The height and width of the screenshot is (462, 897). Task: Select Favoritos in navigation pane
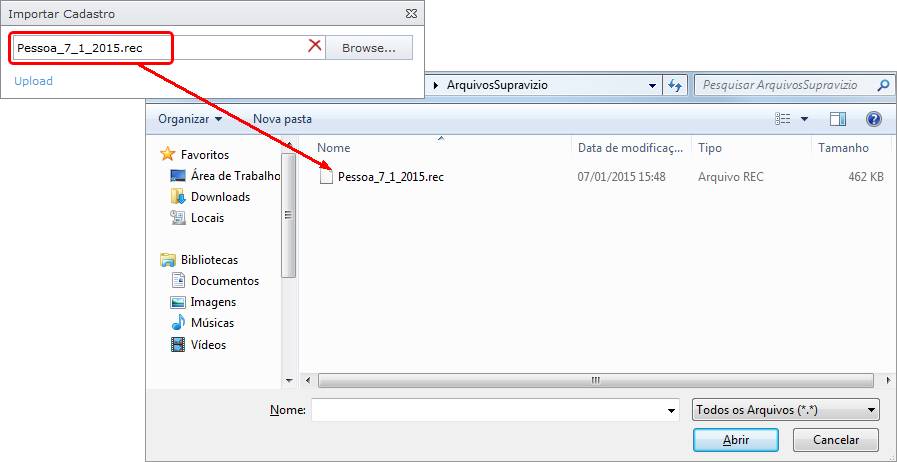click(205, 154)
